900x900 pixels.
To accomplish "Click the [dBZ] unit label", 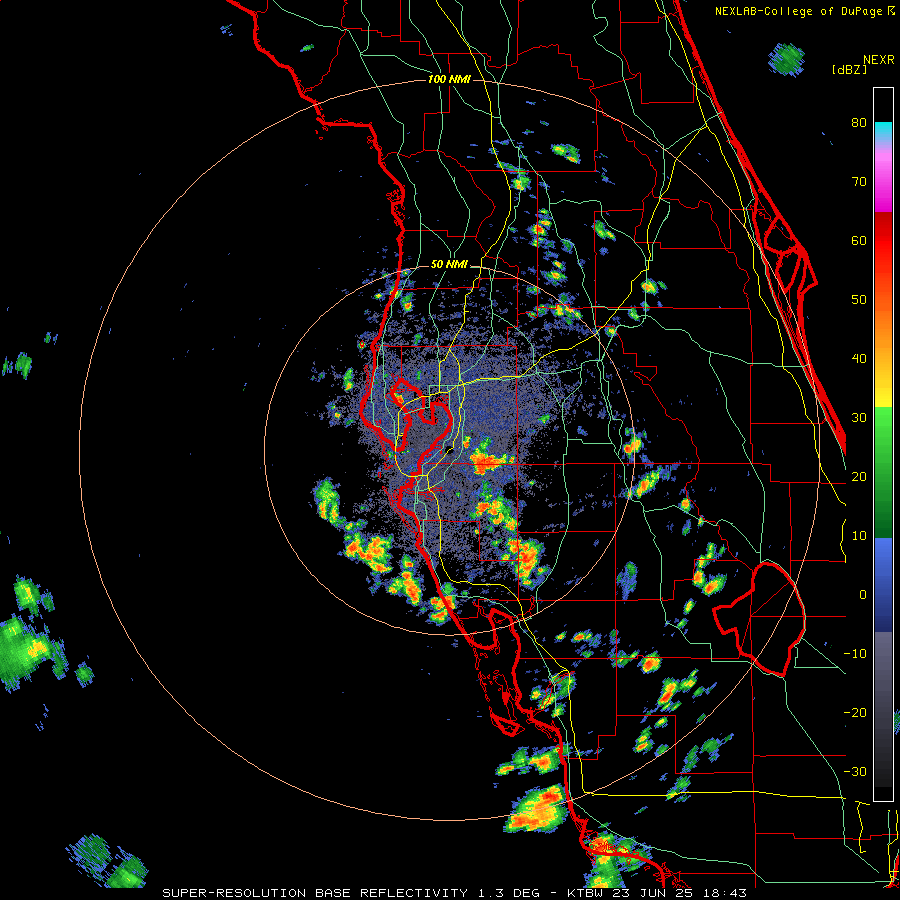I will point(849,69).
